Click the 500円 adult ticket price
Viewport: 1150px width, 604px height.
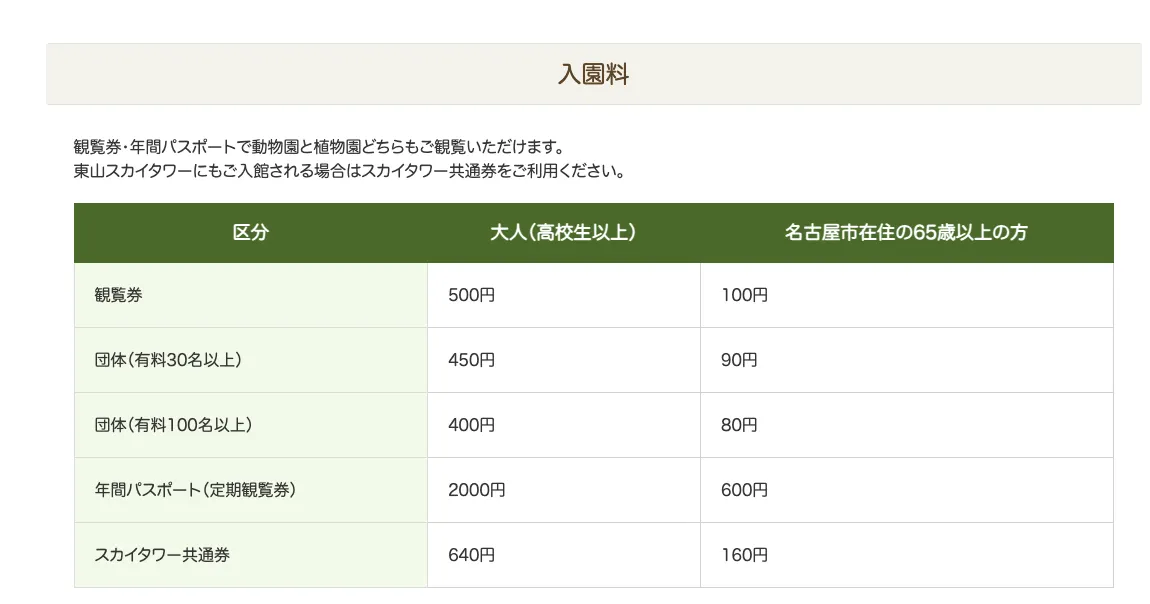472,295
